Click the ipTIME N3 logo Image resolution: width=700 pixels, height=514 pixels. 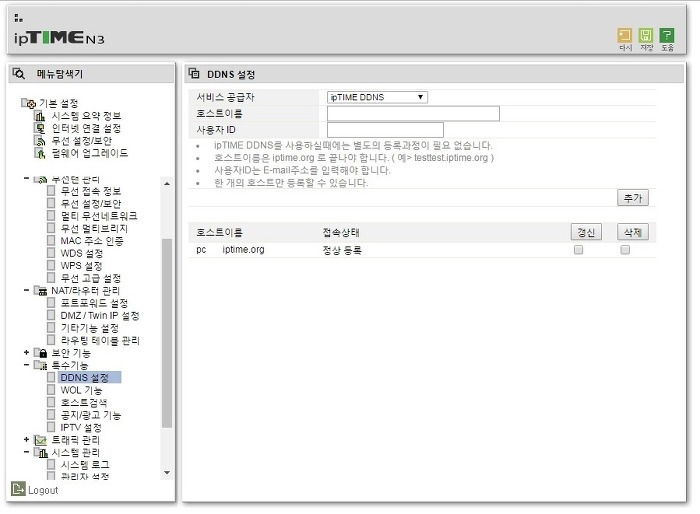(59, 38)
